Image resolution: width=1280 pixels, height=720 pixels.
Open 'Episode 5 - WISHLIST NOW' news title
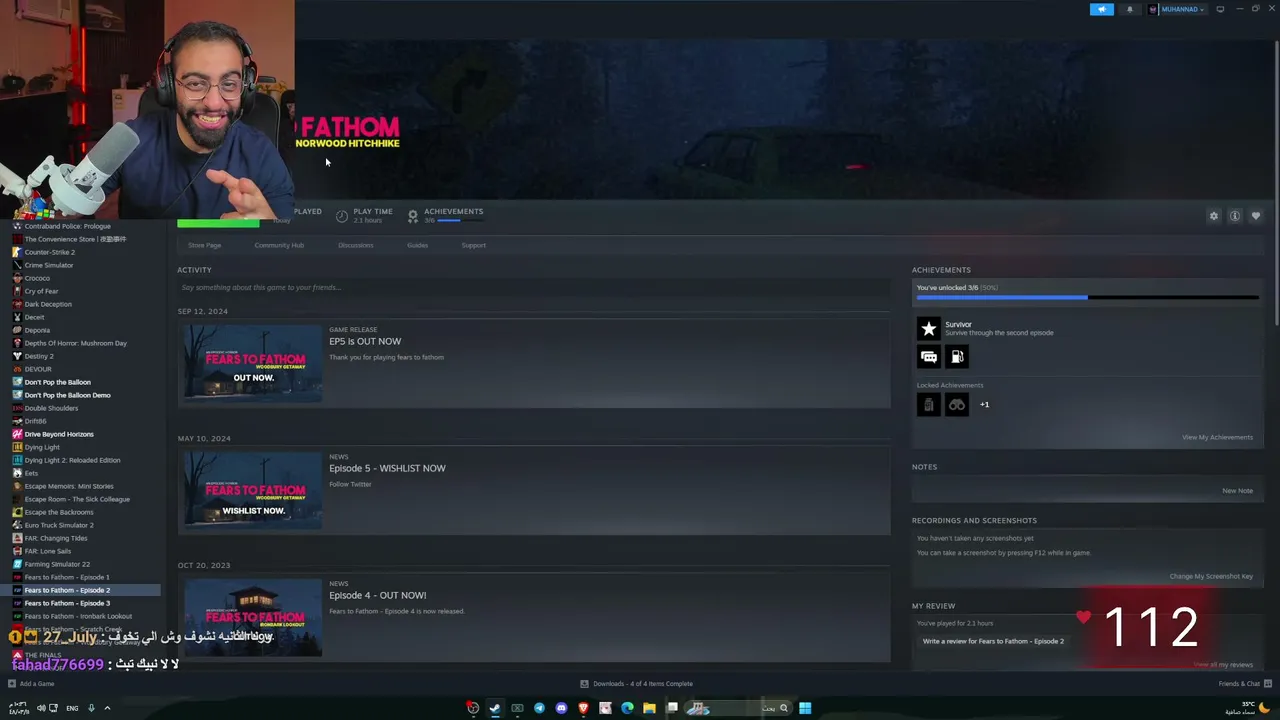(387, 469)
